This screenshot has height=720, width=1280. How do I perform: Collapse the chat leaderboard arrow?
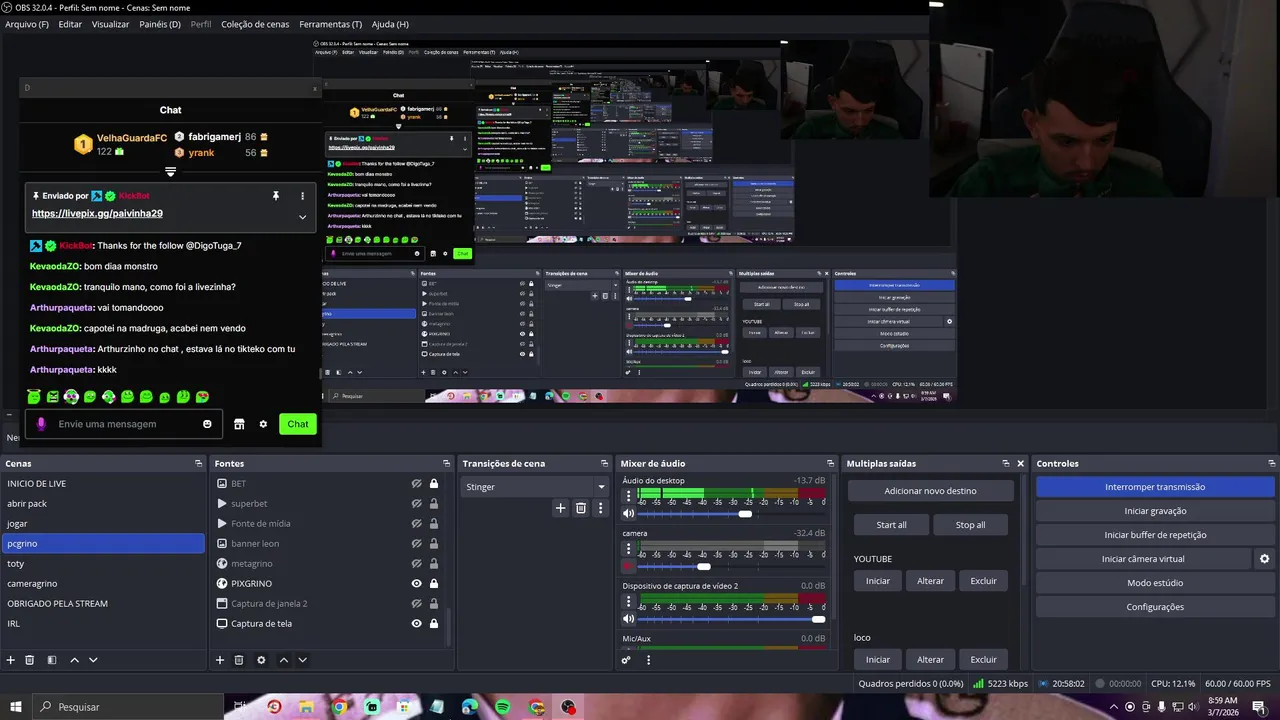pyautogui.click(x=170, y=172)
